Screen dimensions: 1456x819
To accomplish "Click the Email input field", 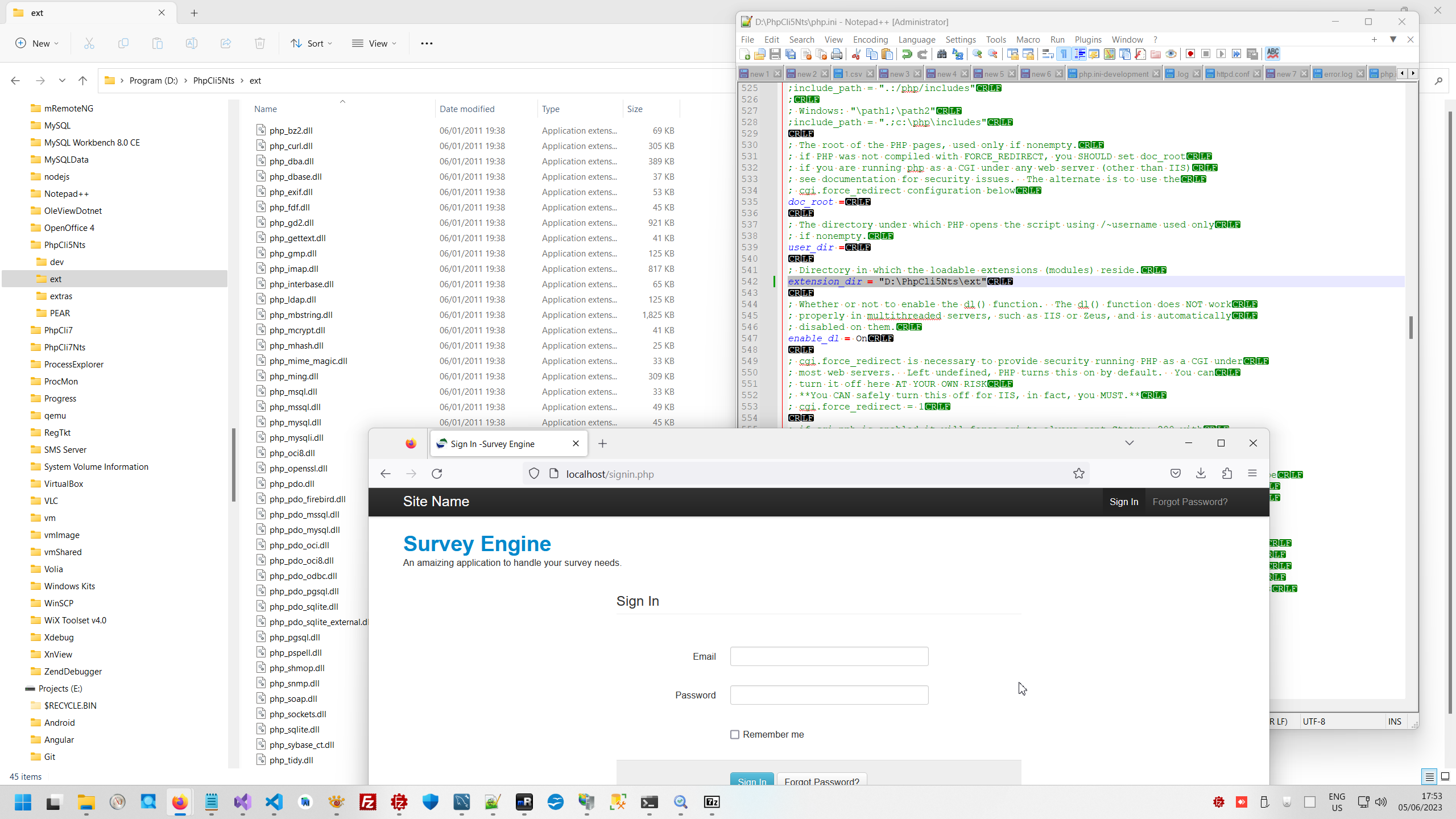I will pos(829,656).
